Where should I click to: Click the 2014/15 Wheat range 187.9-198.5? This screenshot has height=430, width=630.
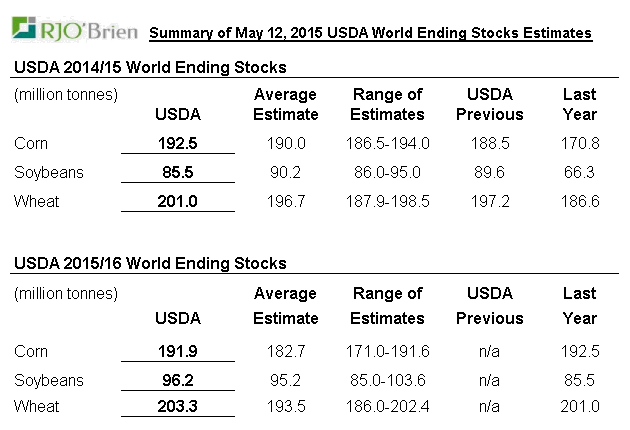coord(388,202)
